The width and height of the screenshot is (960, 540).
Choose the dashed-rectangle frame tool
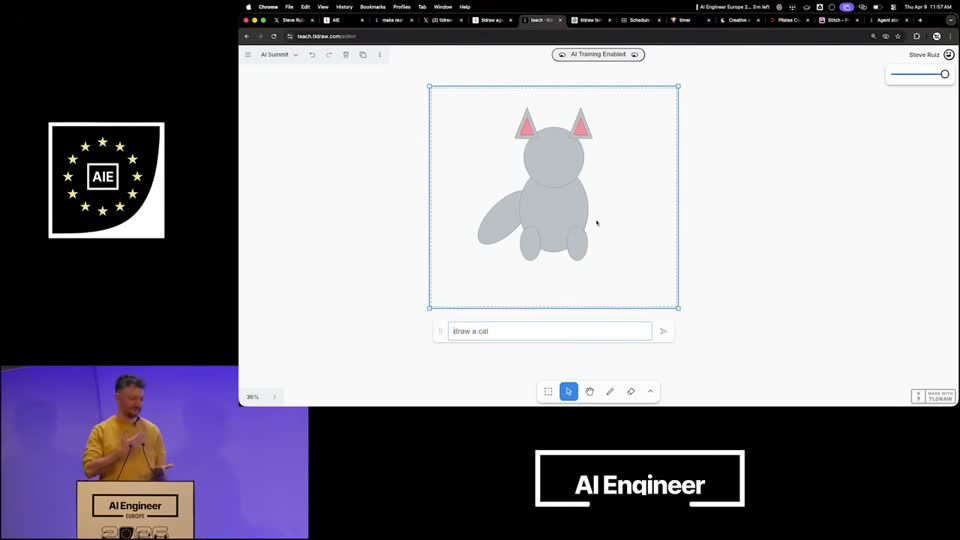(x=548, y=391)
